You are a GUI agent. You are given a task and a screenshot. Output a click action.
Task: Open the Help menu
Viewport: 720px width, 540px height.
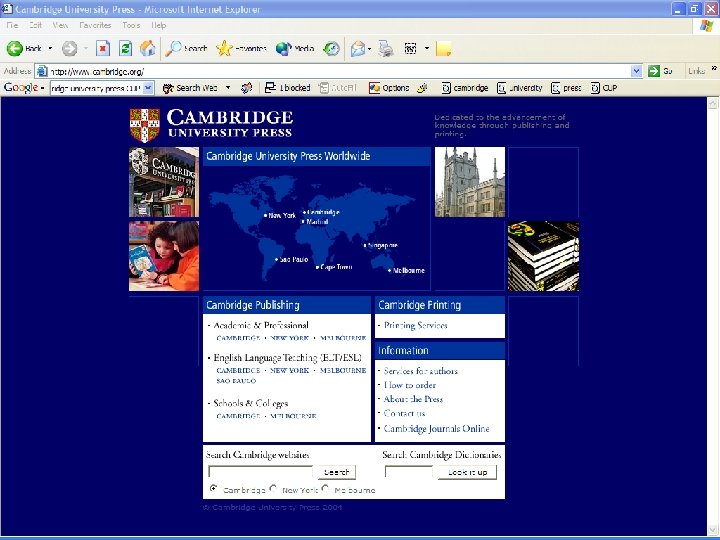pyautogui.click(x=159, y=25)
